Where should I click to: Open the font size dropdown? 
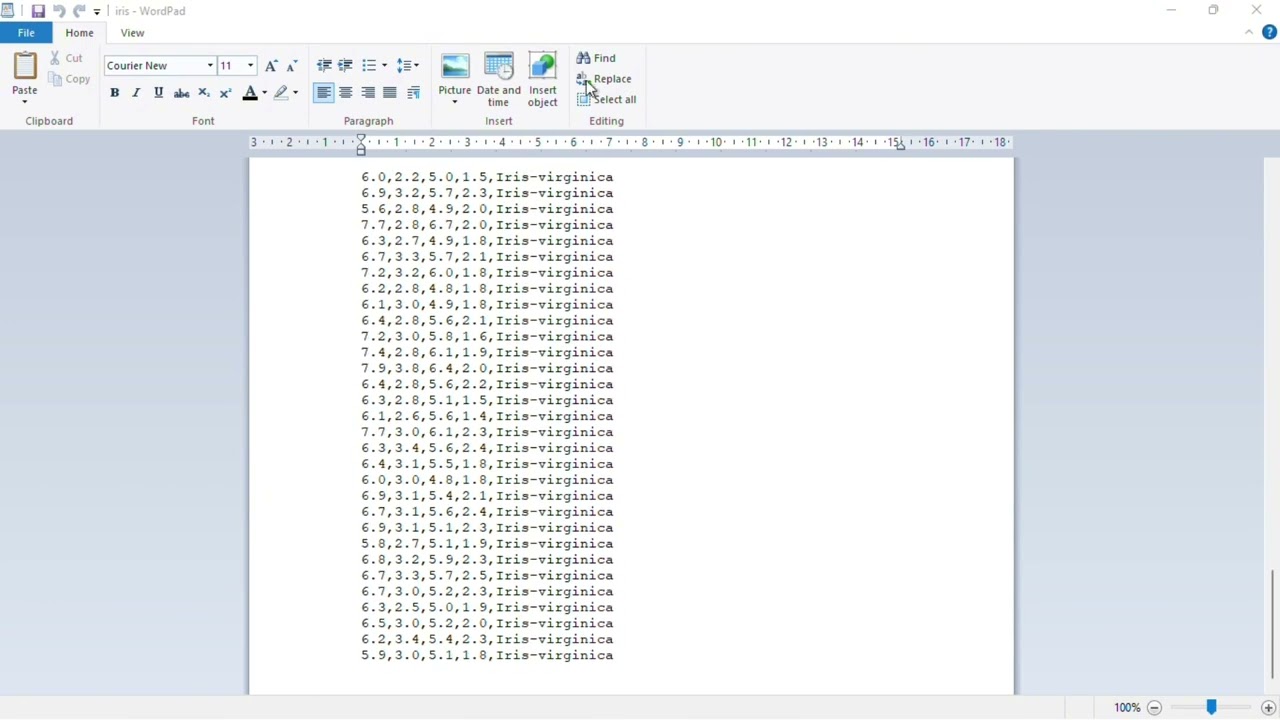tap(250, 66)
